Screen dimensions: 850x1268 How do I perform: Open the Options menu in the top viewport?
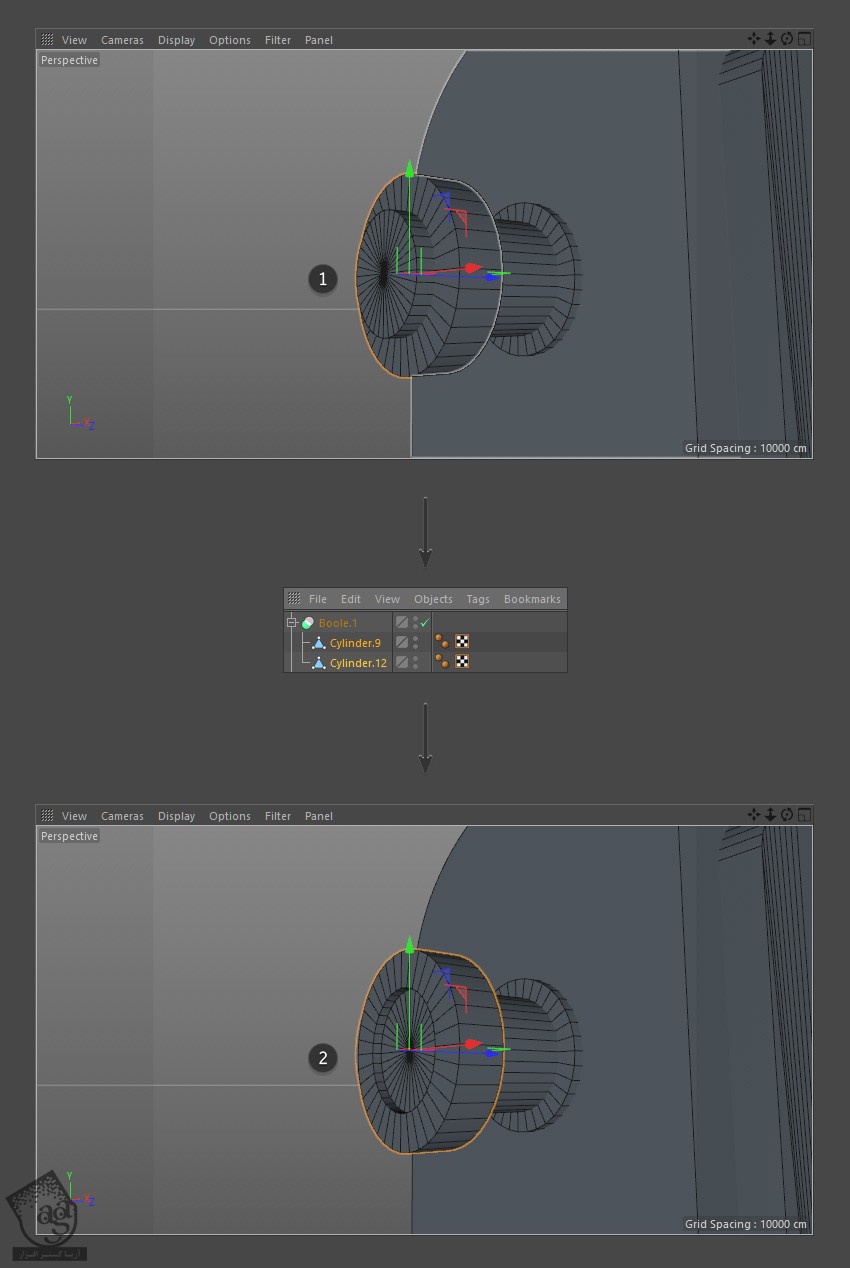pos(230,40)
